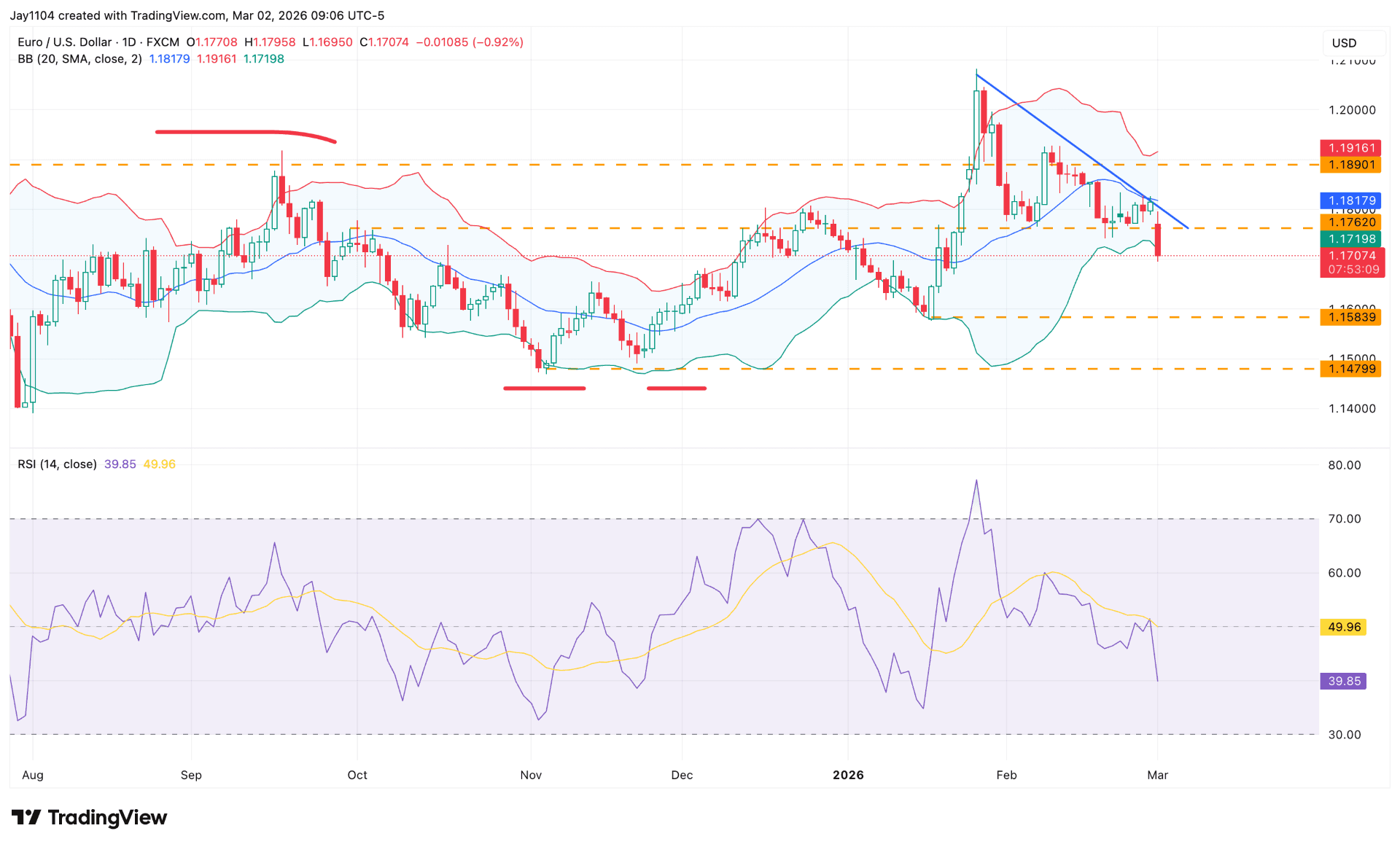The height and width of the screenshot is (847, 1400).
Task: Open the RSI (14, close) indicator settings
Action: tap(57, 464)
